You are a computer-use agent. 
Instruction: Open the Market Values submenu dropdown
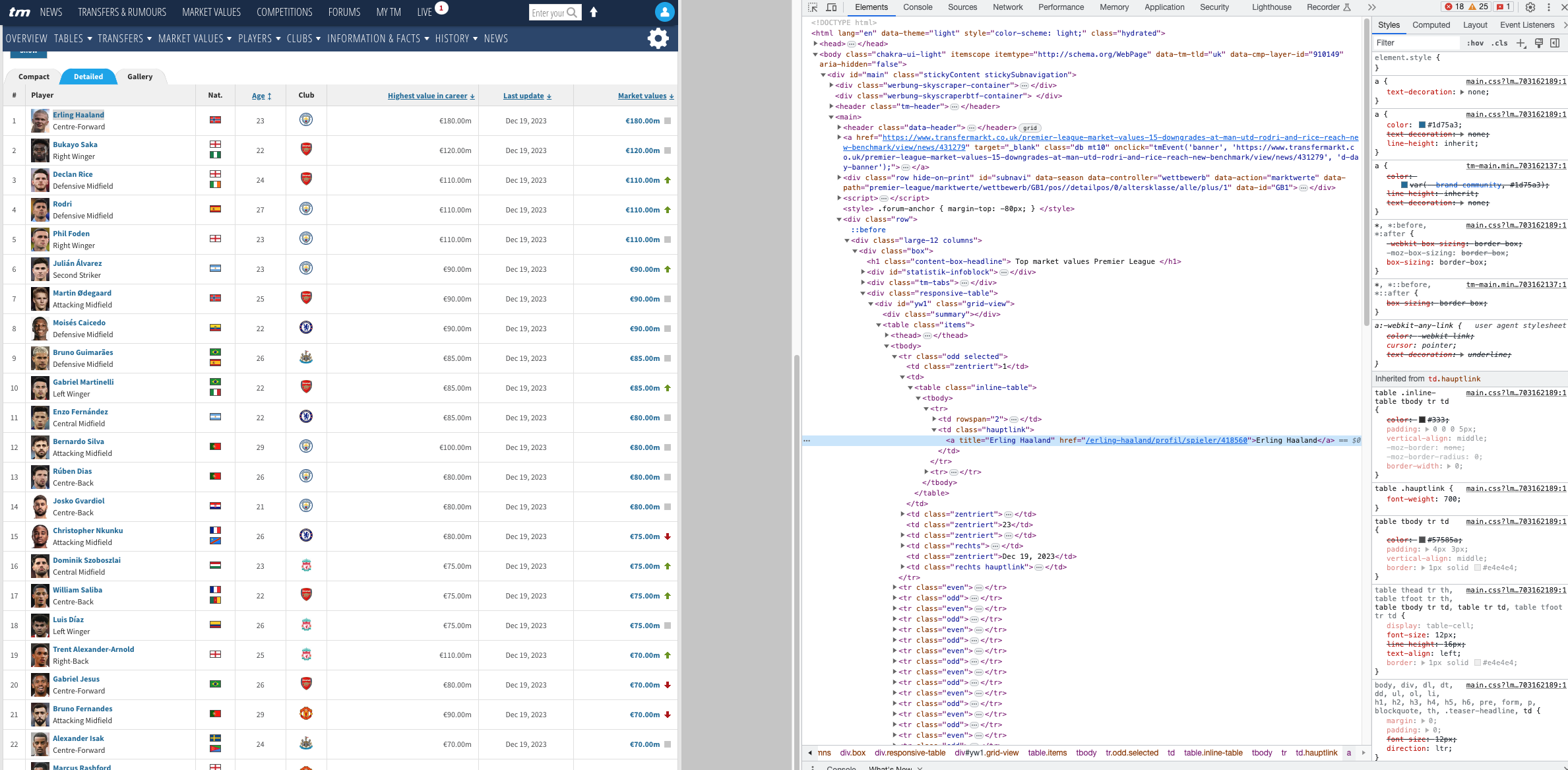pyautogui.click(x=195, y=38)
